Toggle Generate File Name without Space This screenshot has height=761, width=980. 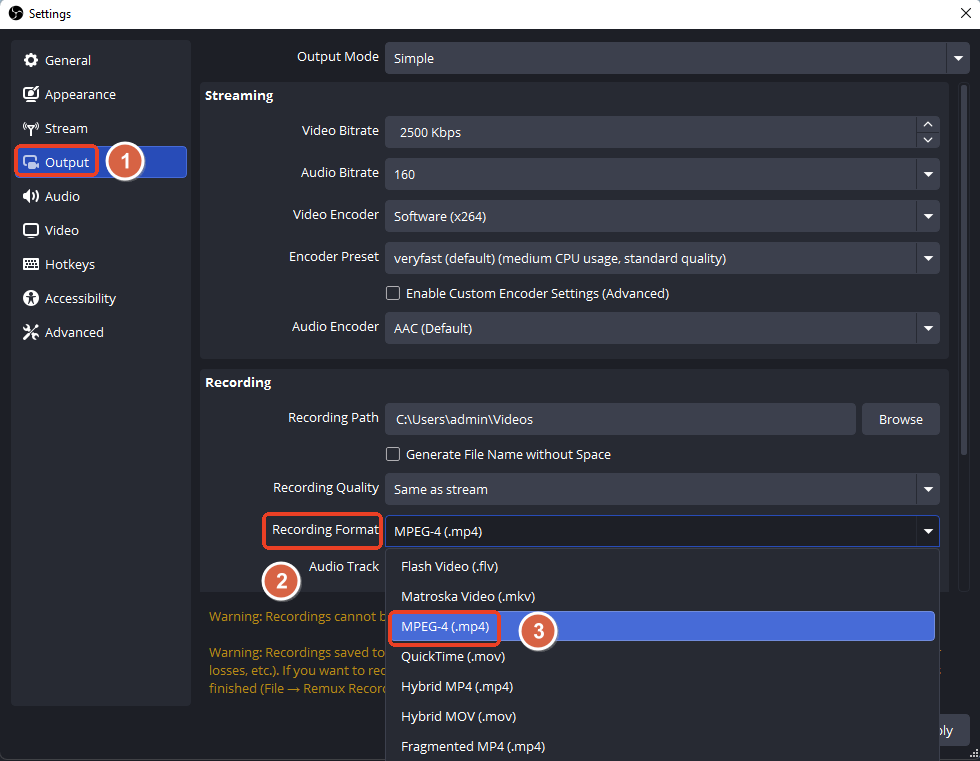point(393,454)
